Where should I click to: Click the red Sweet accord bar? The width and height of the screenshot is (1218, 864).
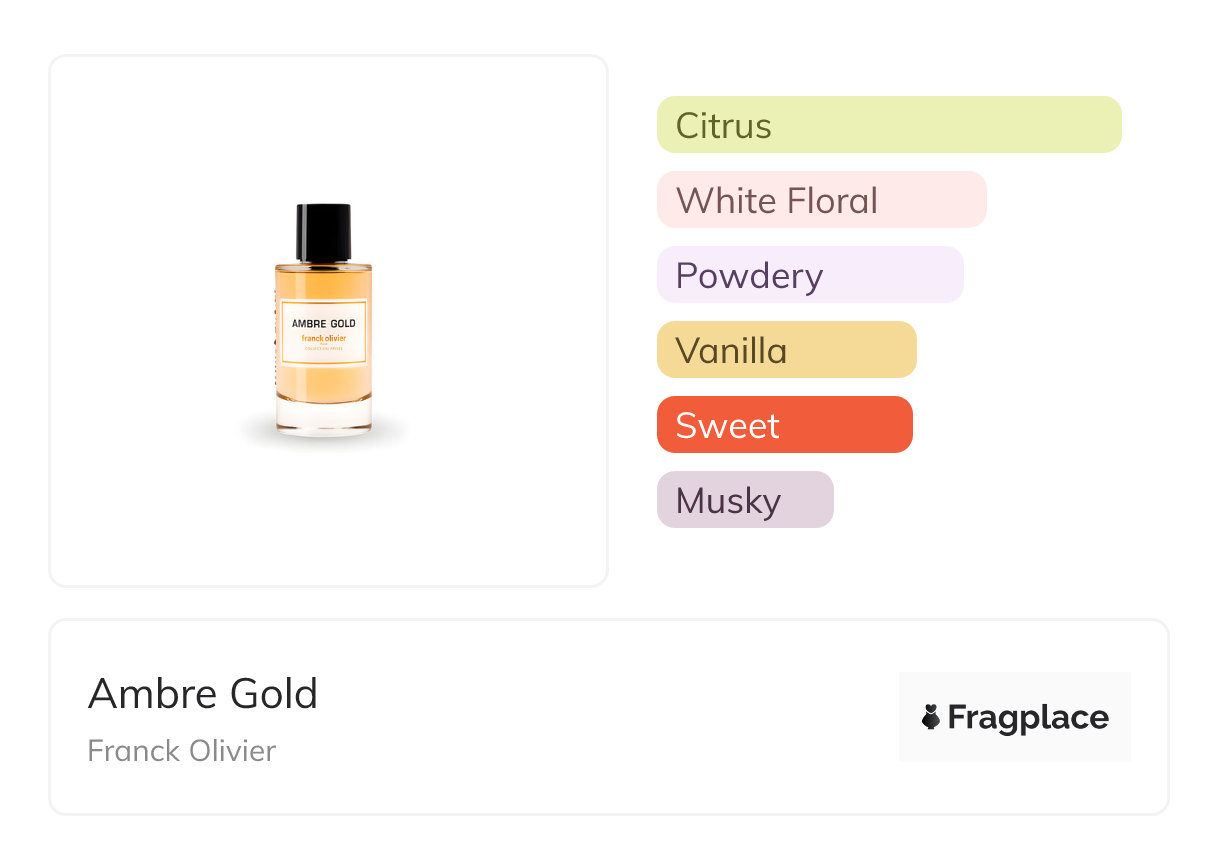(x=784, y=425)
